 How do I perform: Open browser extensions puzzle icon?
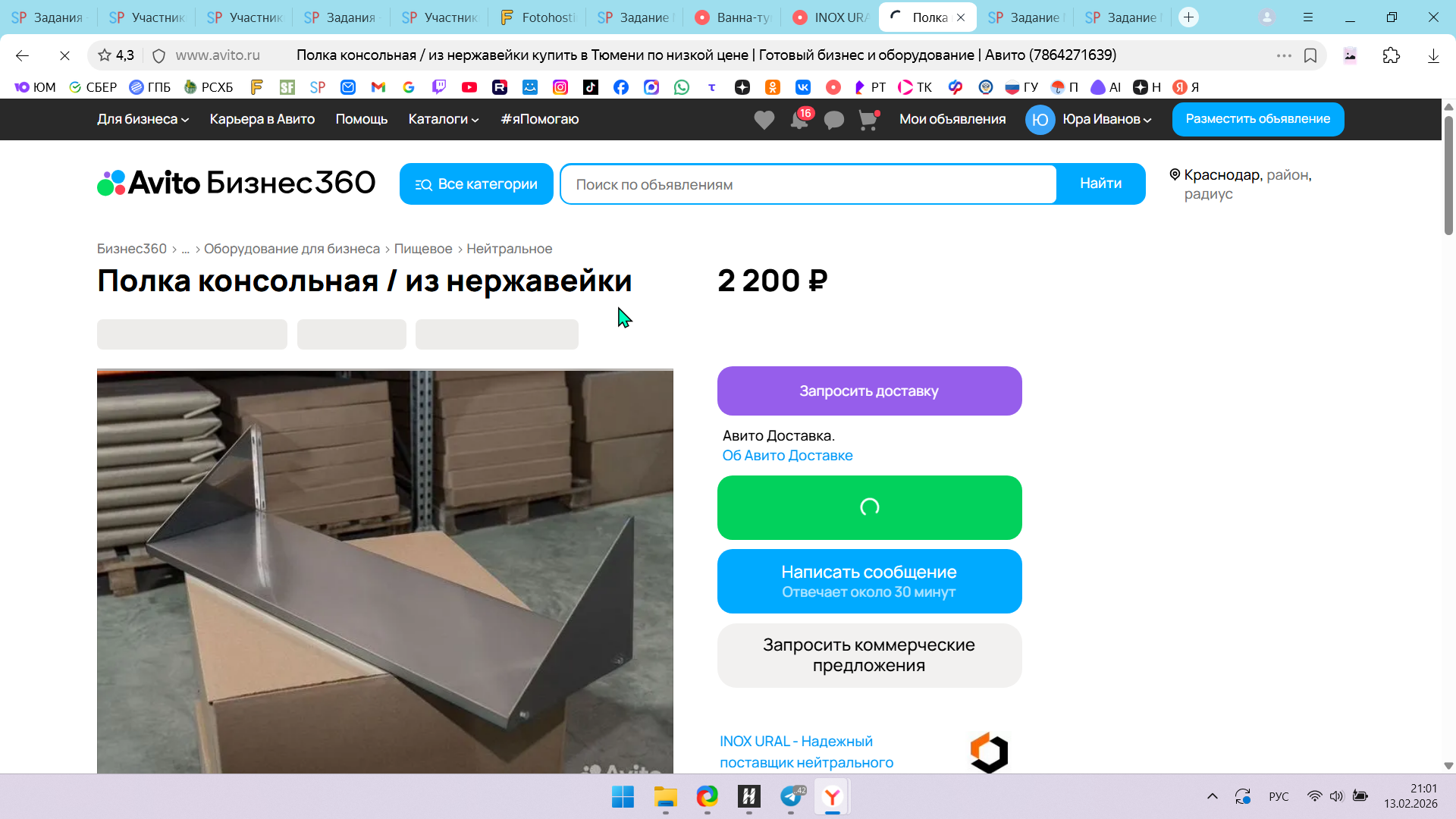click(1391, 55)
